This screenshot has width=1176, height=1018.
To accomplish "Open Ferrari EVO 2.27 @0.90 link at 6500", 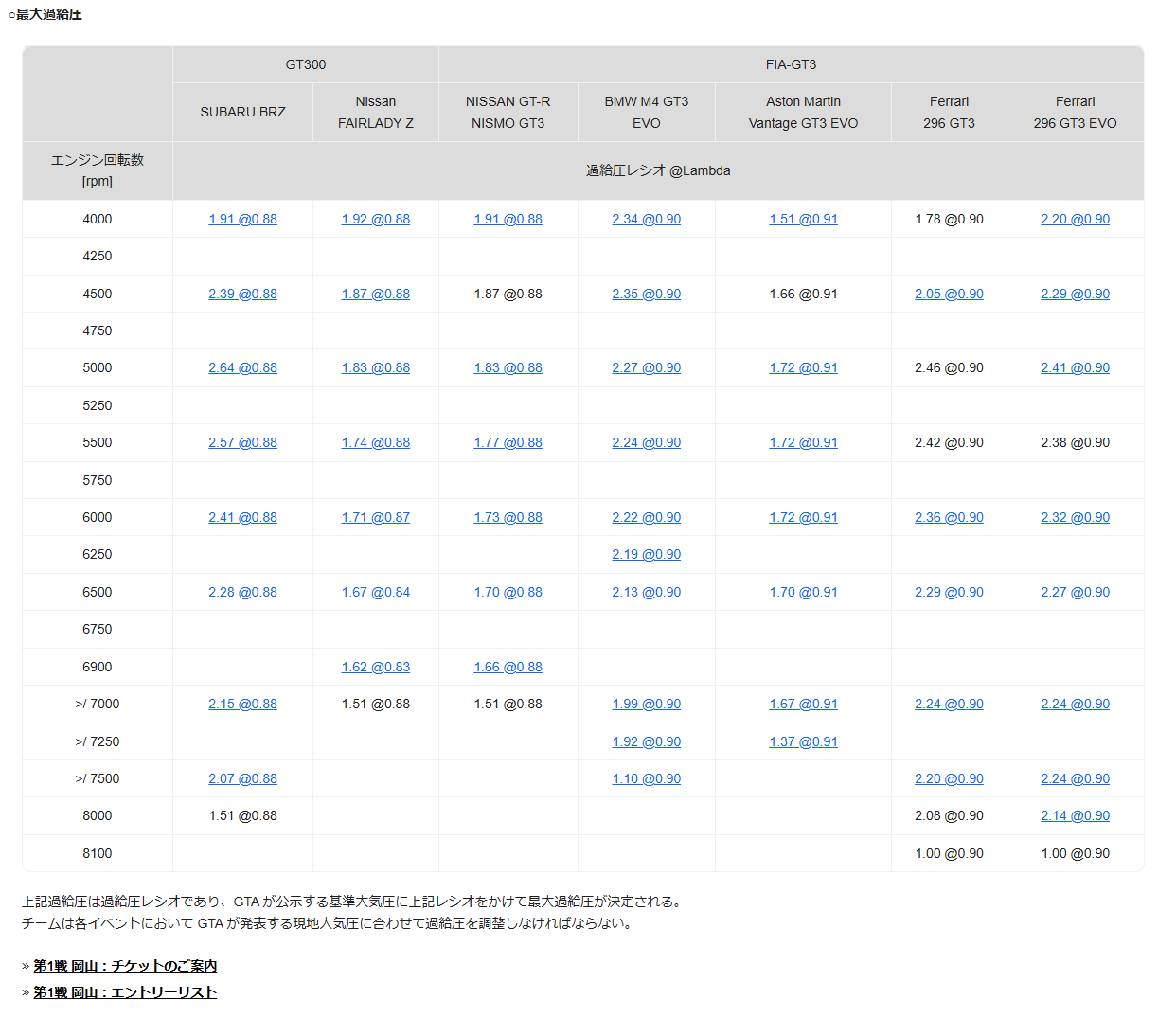I will pyautogui.click(x=1076, y=592).
